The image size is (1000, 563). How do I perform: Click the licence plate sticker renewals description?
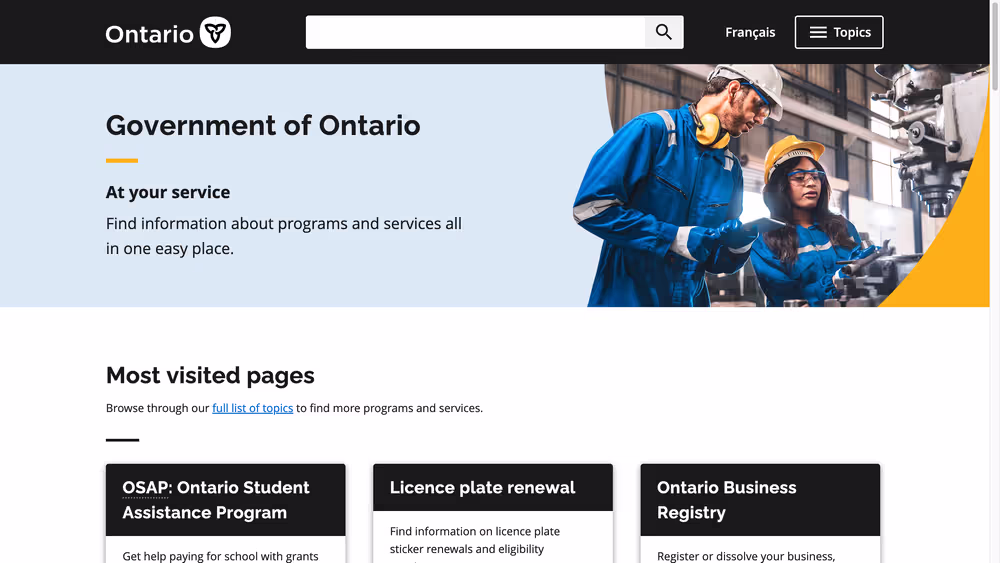tap(475, 540)
